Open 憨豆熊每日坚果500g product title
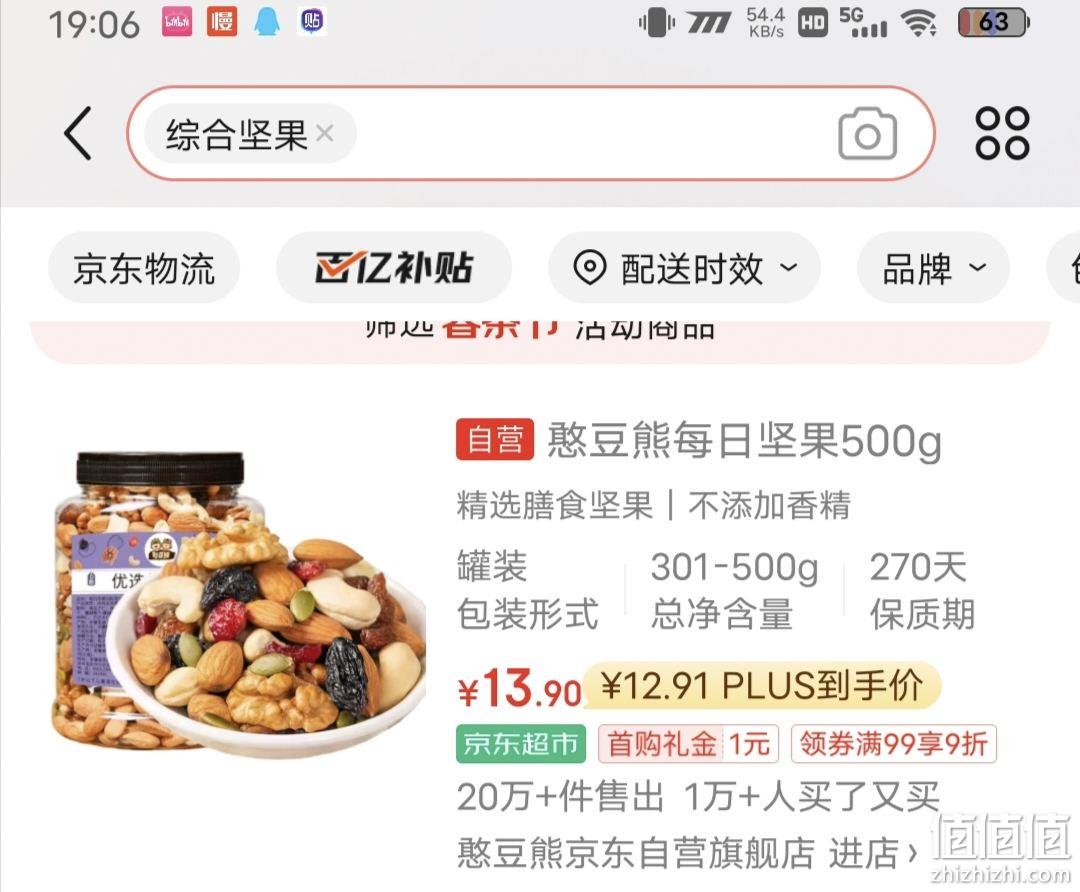 click(744, 440)
